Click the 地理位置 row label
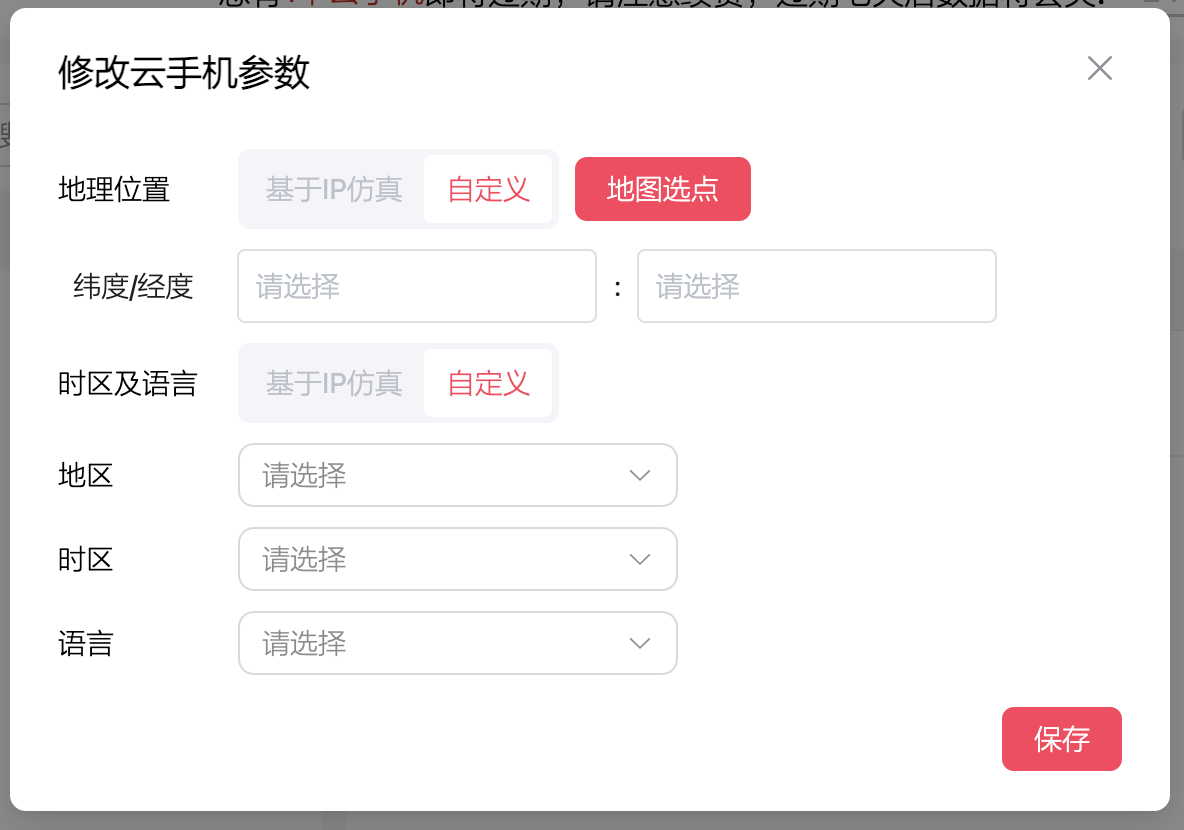The width and height of the screenshot is (1184, 830). pyautogui.click(x=114, y=189)
